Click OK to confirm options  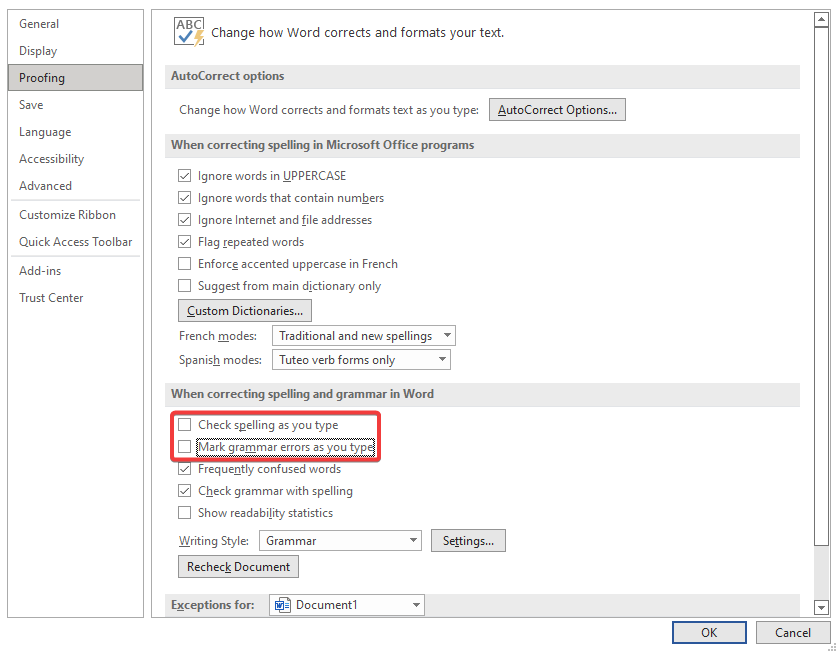coord(709,632)
